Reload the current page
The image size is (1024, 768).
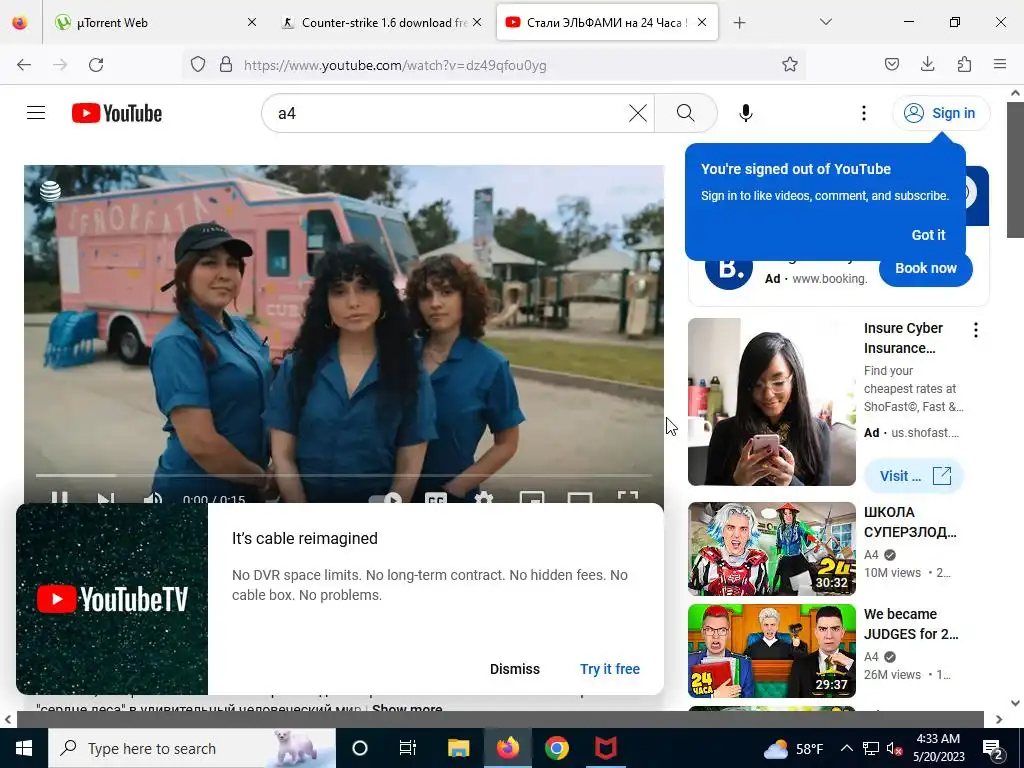click(96, 65)
